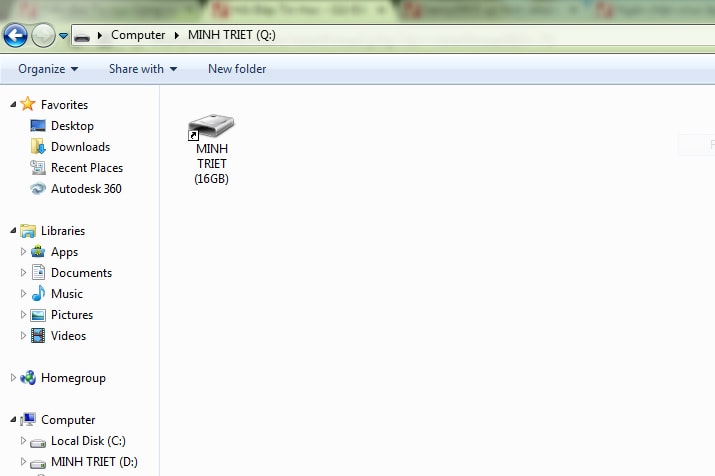Screen dimensions: 715x476
Task: Click Computer in the address bar breadcrumb
Action: pos(138,35)
